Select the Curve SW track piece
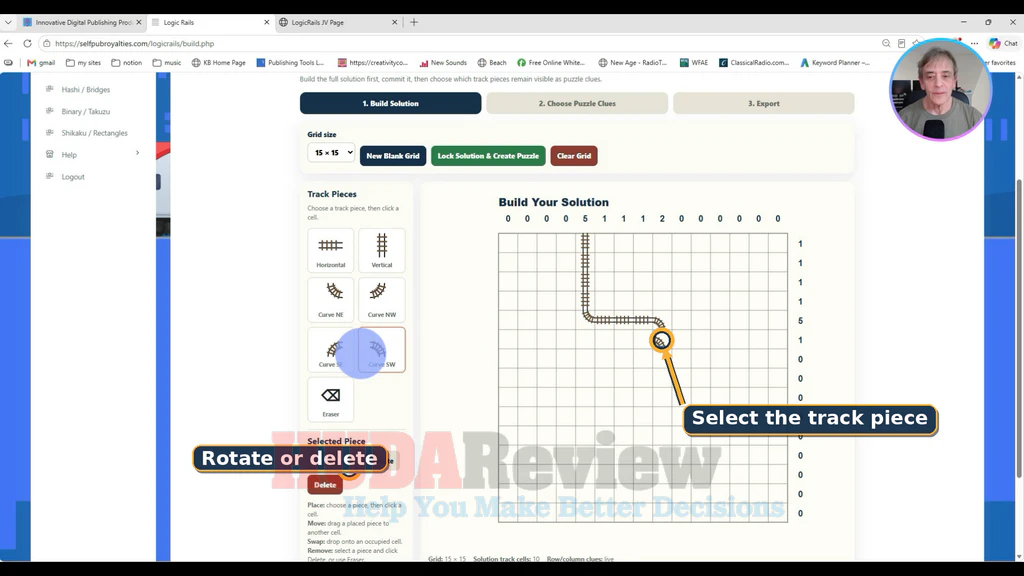Image resolution: width=1024 pixels, height=576 pixels. point(381,349)
